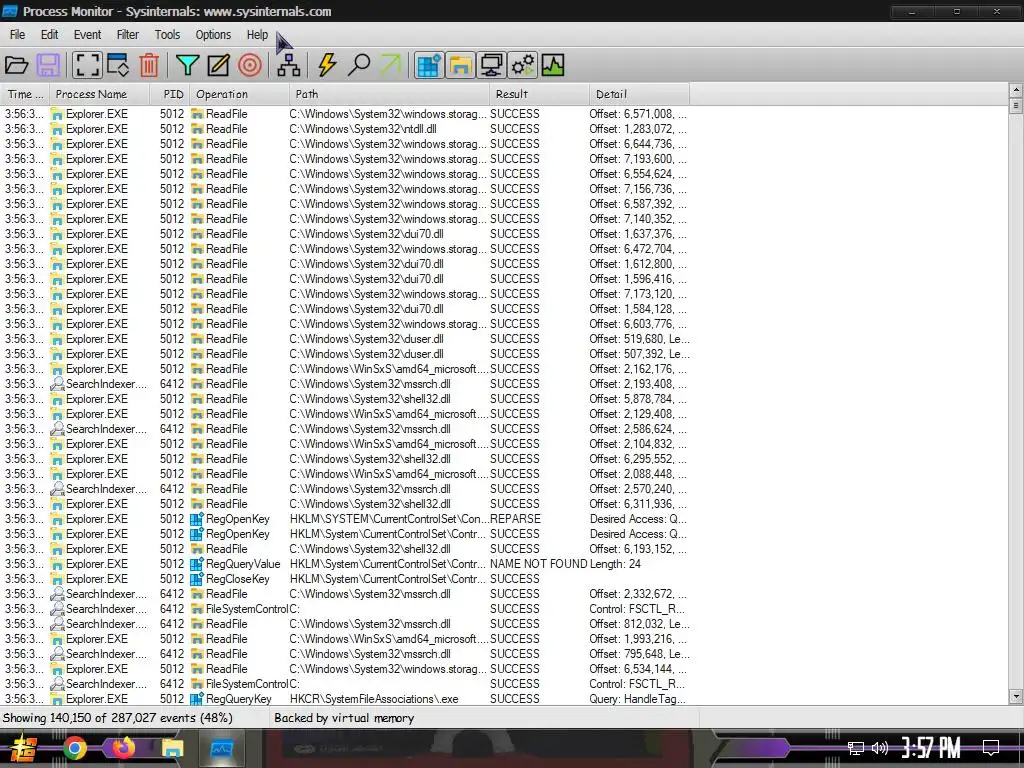Click Query: HandleTag detail cell

point(637,699)
